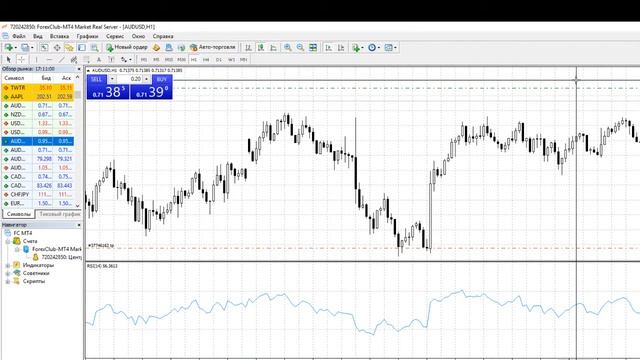Click the New Chart toolbar icon
Viewport: 640px width, 360px height.
coord(8,48)
